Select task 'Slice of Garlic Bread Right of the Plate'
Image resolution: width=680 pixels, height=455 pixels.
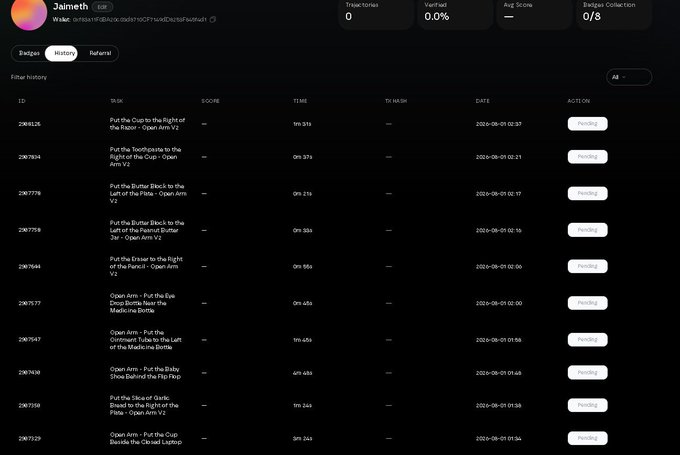(144, 405)
